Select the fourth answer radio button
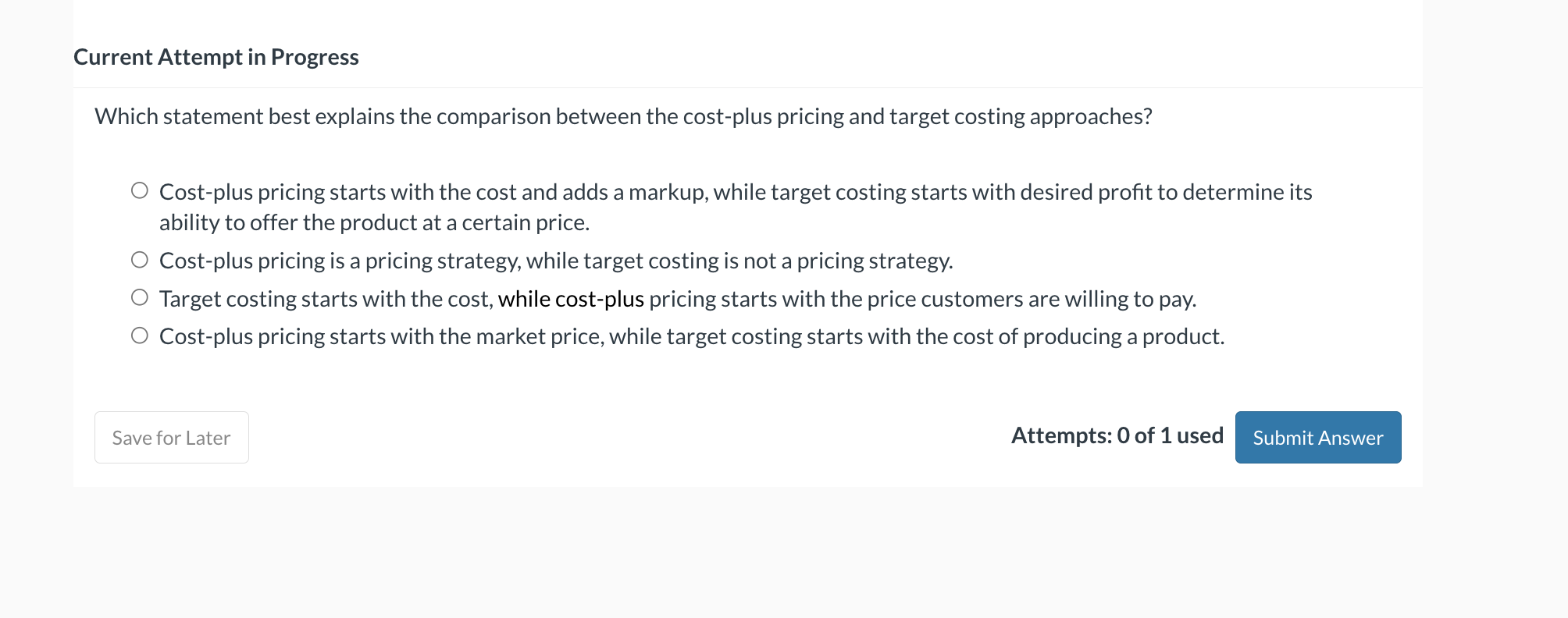The width and height of the screenshot is (1568, 618). tap(140, 334)
